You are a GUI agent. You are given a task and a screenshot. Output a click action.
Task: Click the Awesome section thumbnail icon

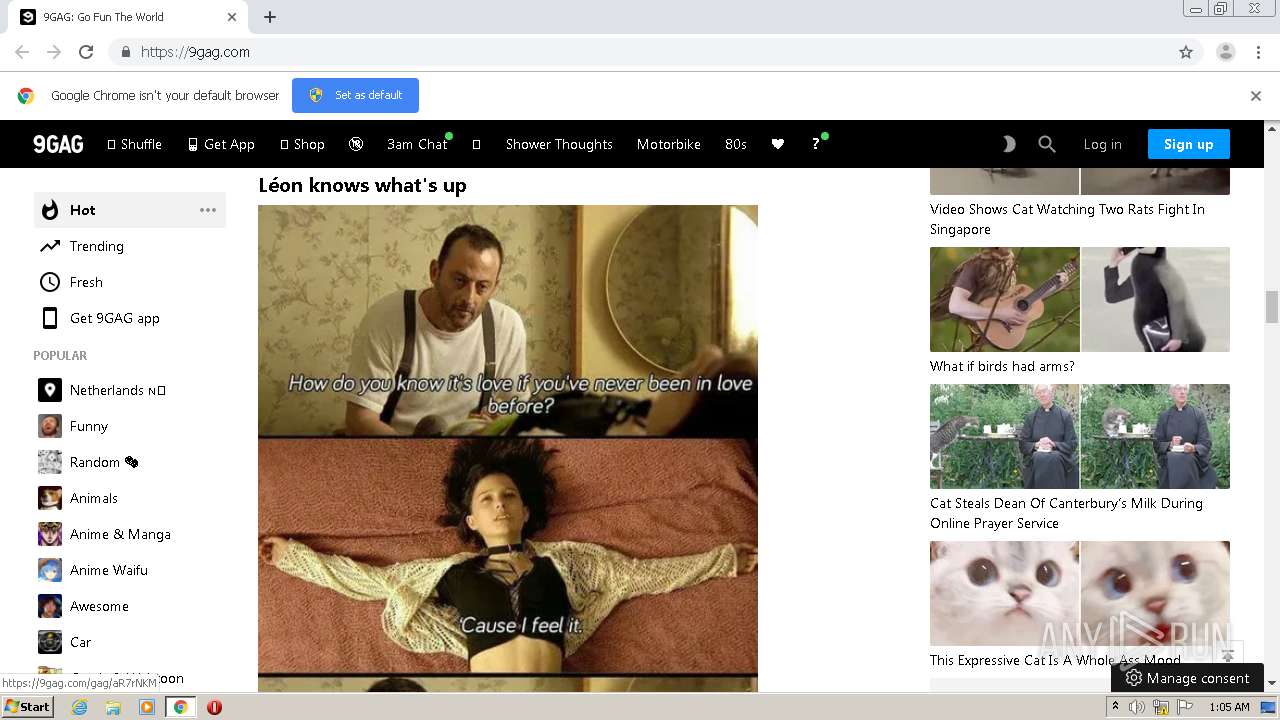[50, 606]
